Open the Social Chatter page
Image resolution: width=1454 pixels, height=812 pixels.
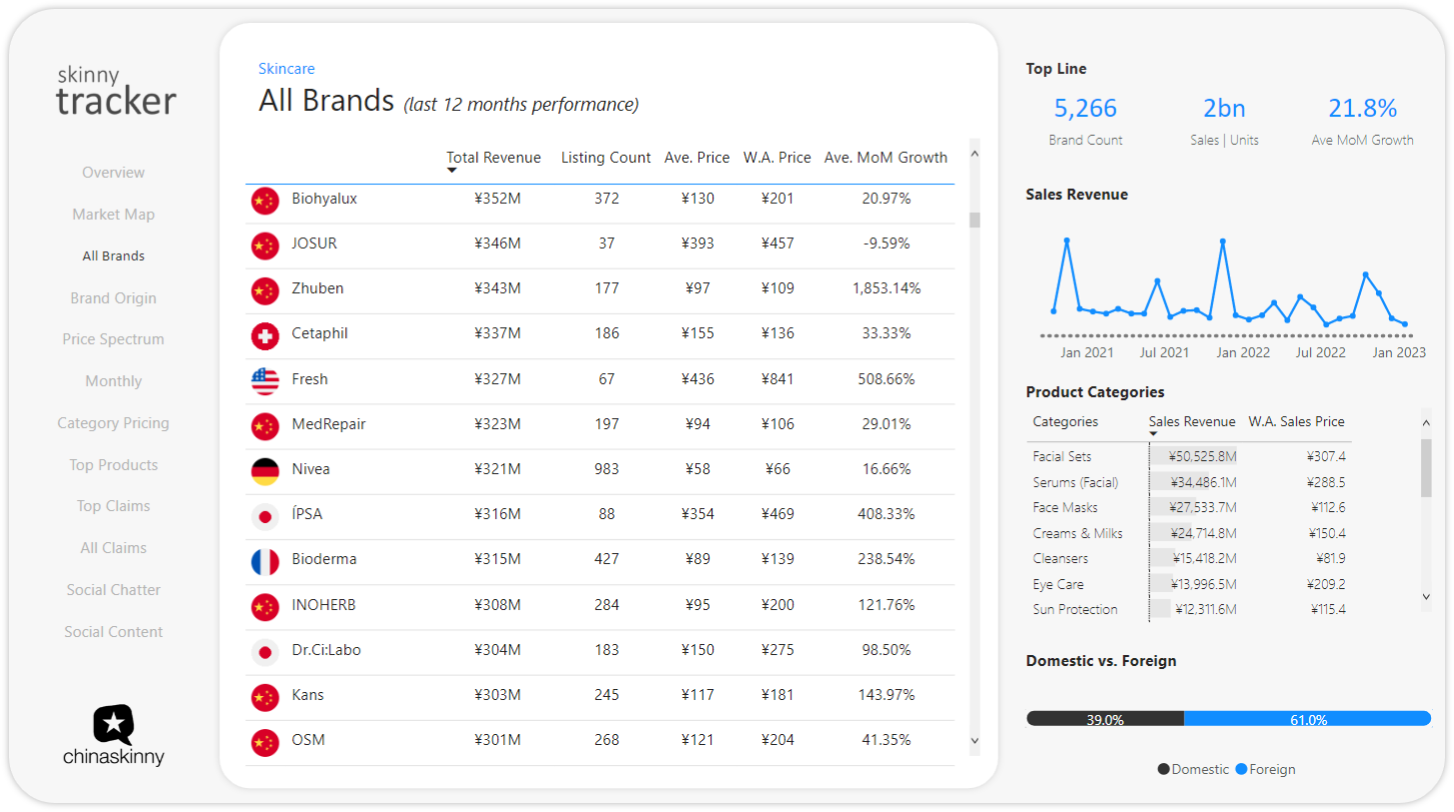(x=113, y=590)
